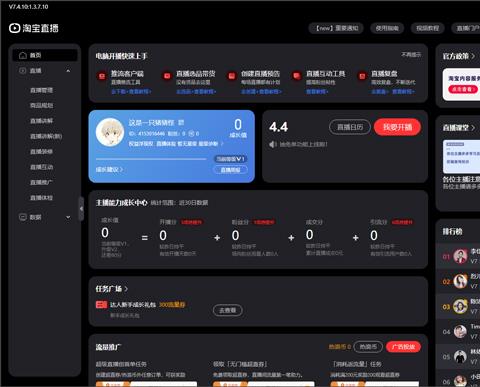480x387 pixels.
Task: Click the blue link under 推流客户端
Action: [x=131, y=92]
